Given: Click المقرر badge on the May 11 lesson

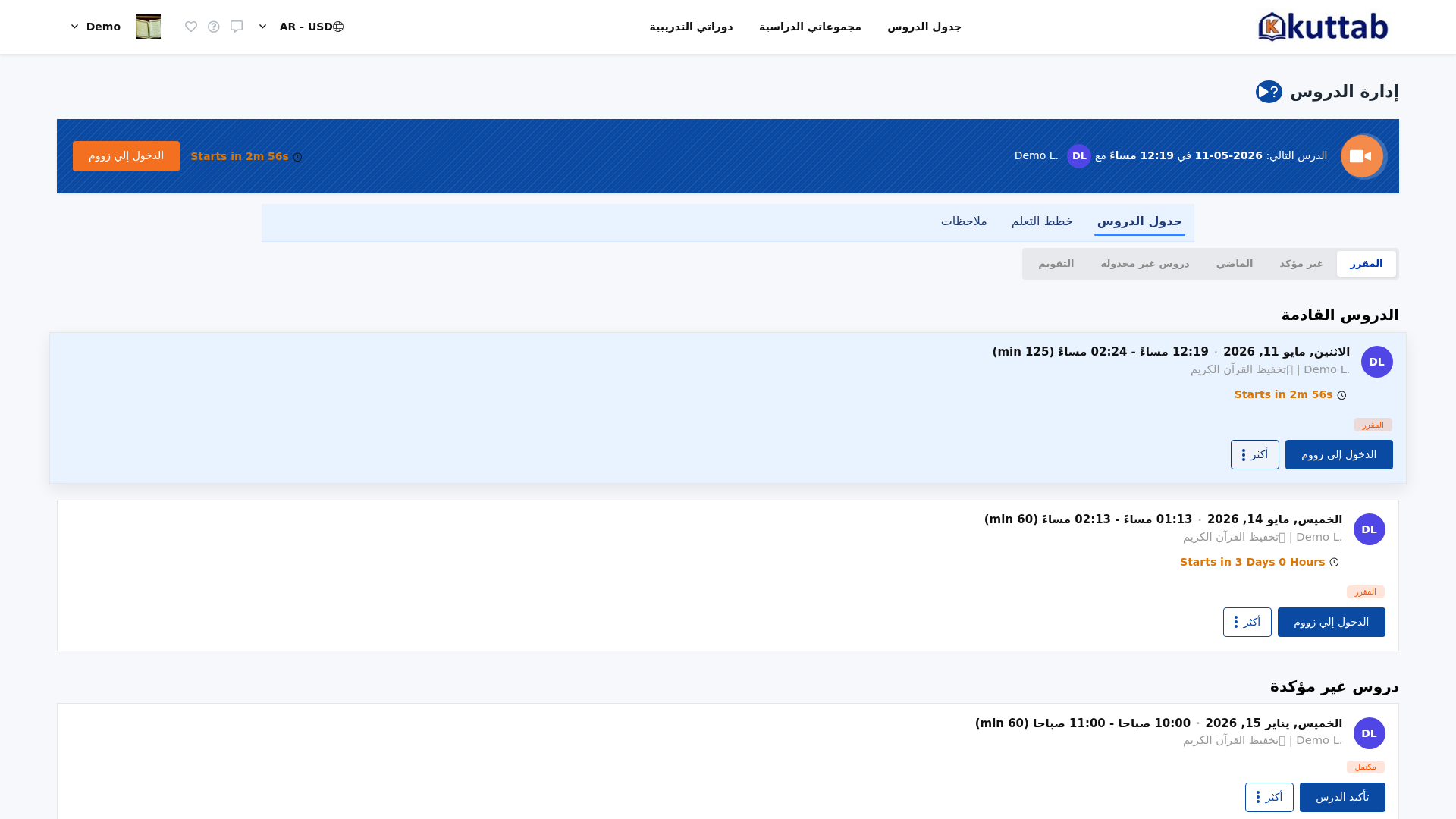Looking at the screenshot, I should tap(1373, 425).
